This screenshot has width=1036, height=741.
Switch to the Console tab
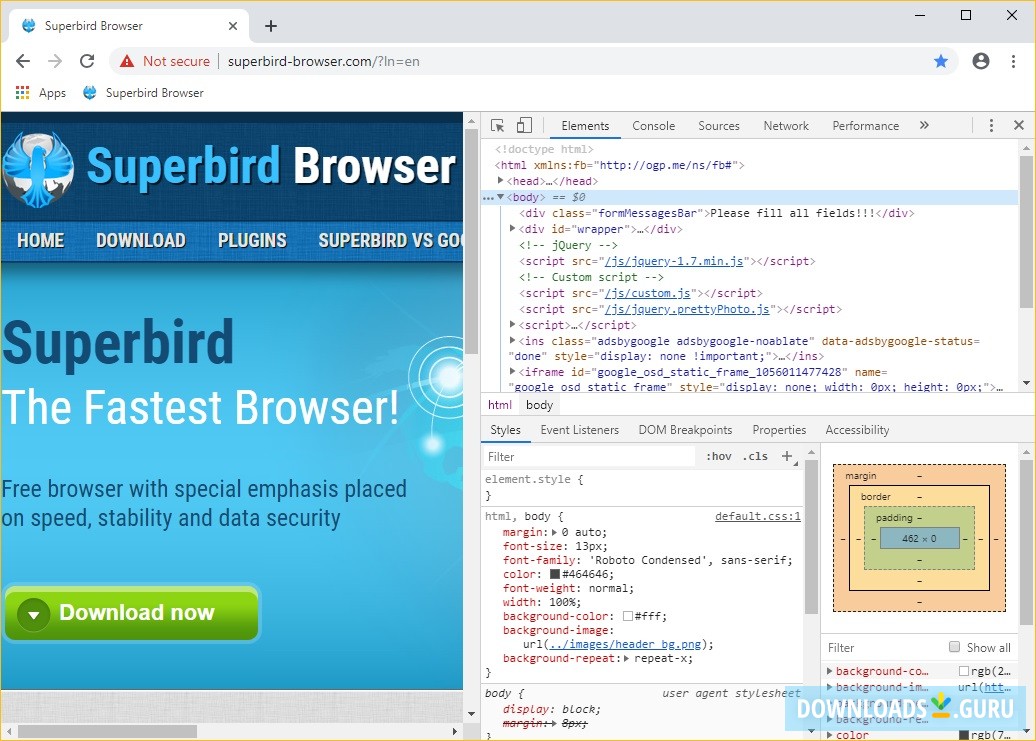click(x=653, y=126)
